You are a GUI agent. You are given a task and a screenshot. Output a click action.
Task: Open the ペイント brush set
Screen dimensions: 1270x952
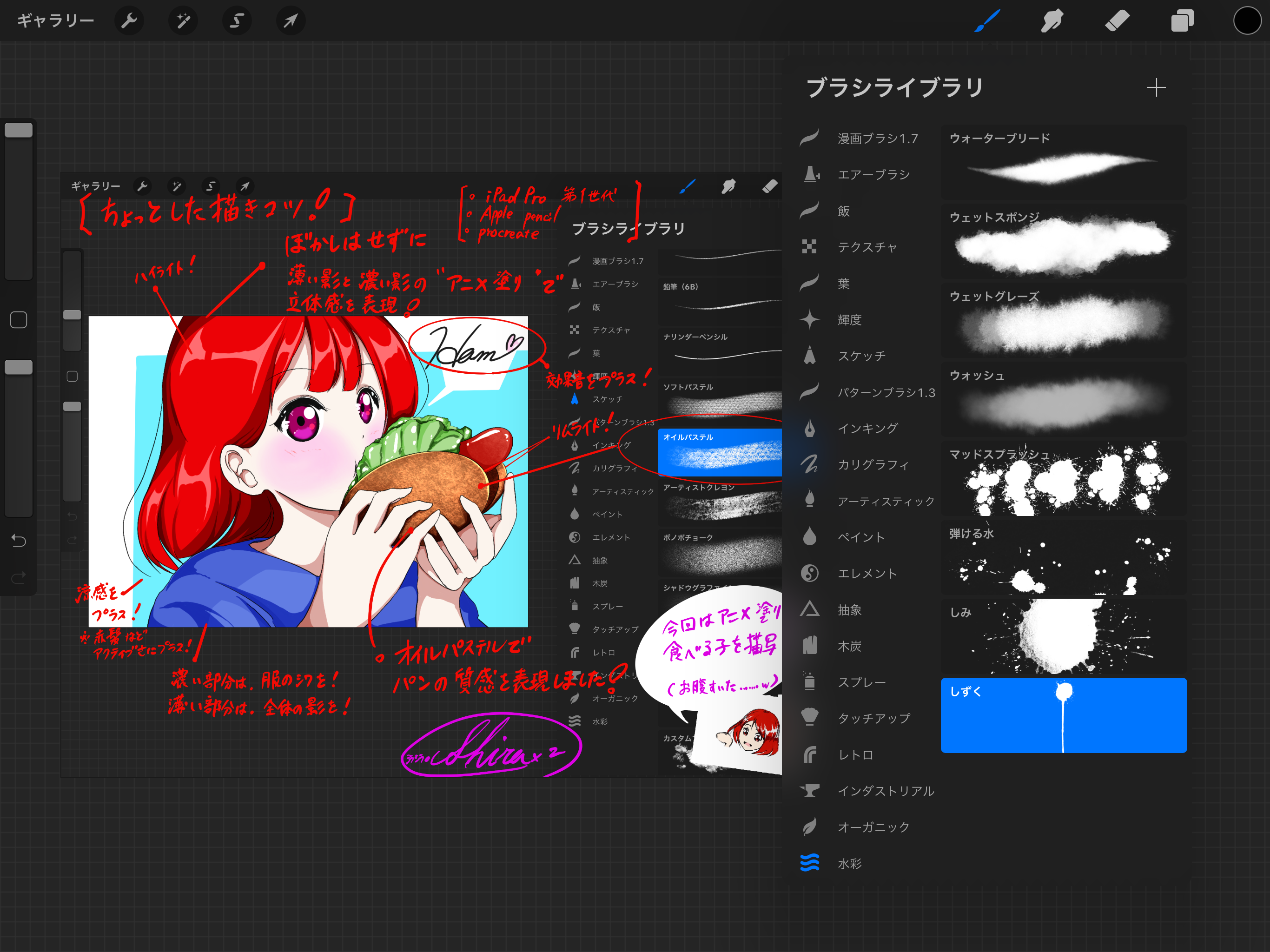point(867,537)
